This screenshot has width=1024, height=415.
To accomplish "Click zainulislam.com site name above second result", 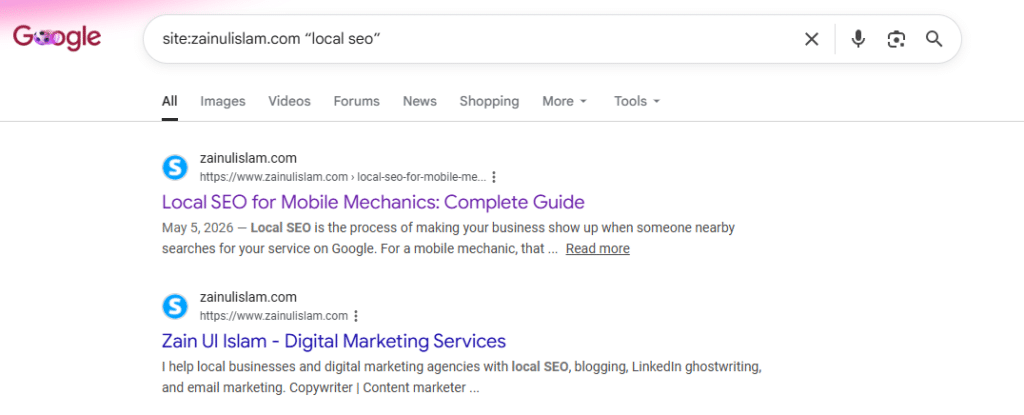I will [248, 297].
